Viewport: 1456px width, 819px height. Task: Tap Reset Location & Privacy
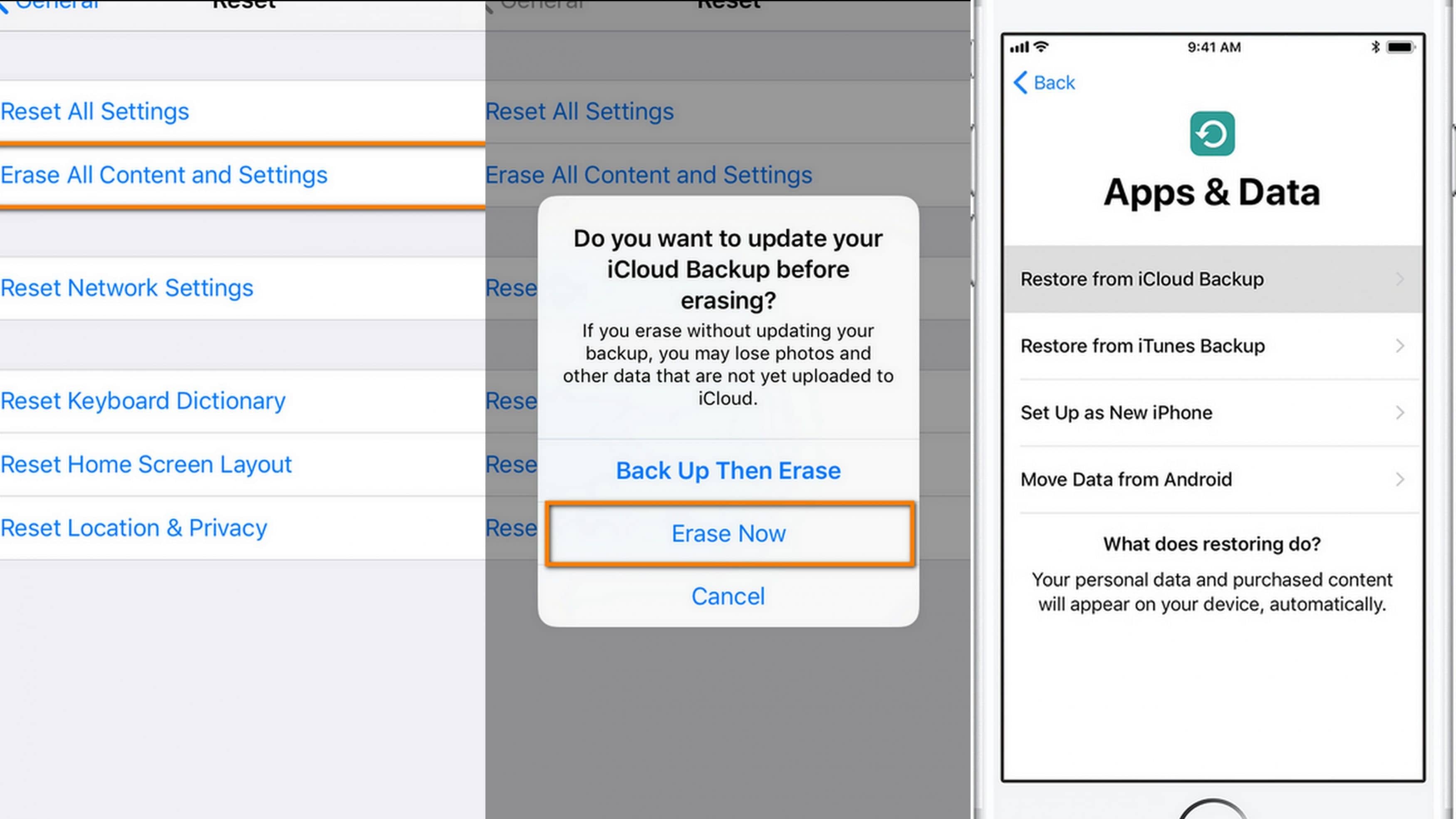tap(134, 528)
